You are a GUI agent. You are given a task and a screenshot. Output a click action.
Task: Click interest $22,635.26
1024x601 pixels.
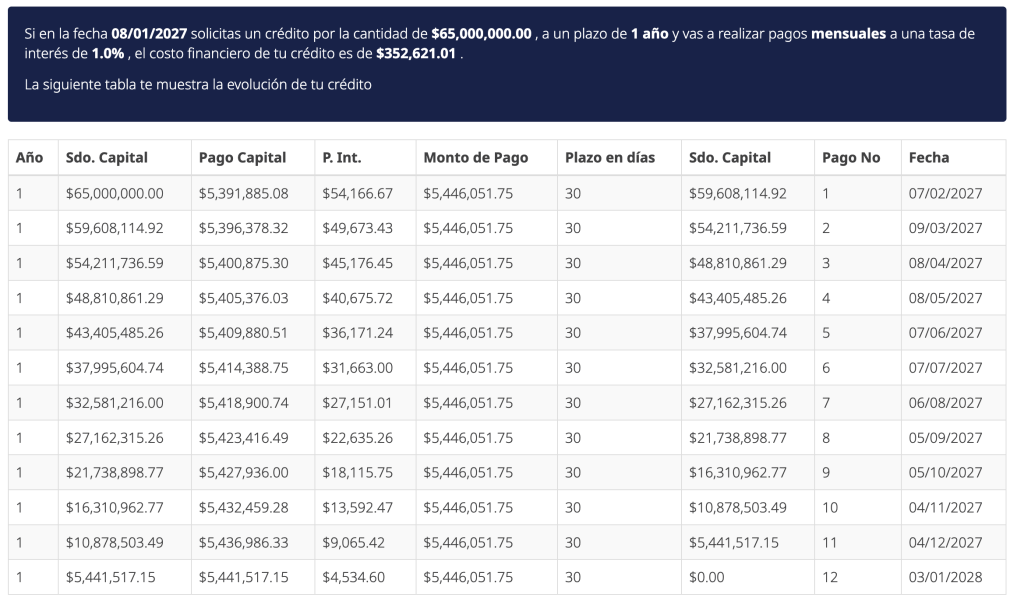[357, 438]
